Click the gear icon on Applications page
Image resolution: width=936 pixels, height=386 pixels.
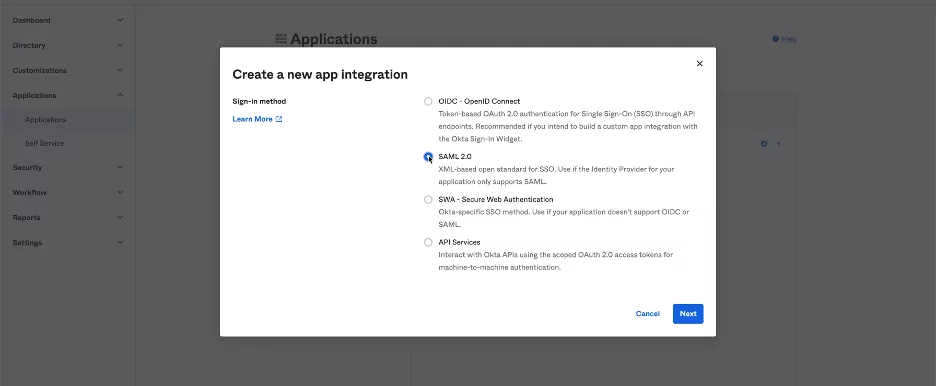pyautogui.click(x=763, y=144)
